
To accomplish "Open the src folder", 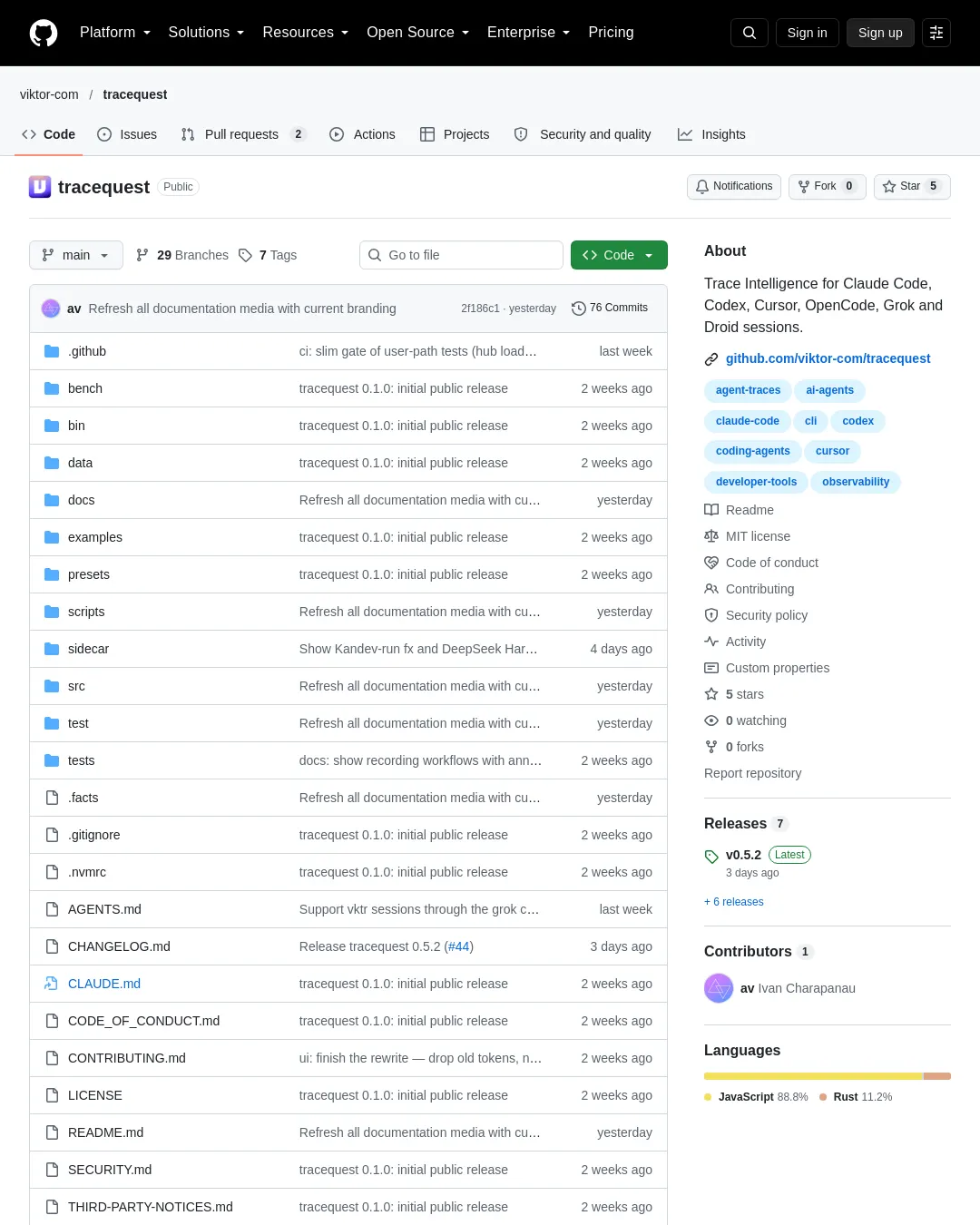I will pyautogui.click(x=76, y=686).
